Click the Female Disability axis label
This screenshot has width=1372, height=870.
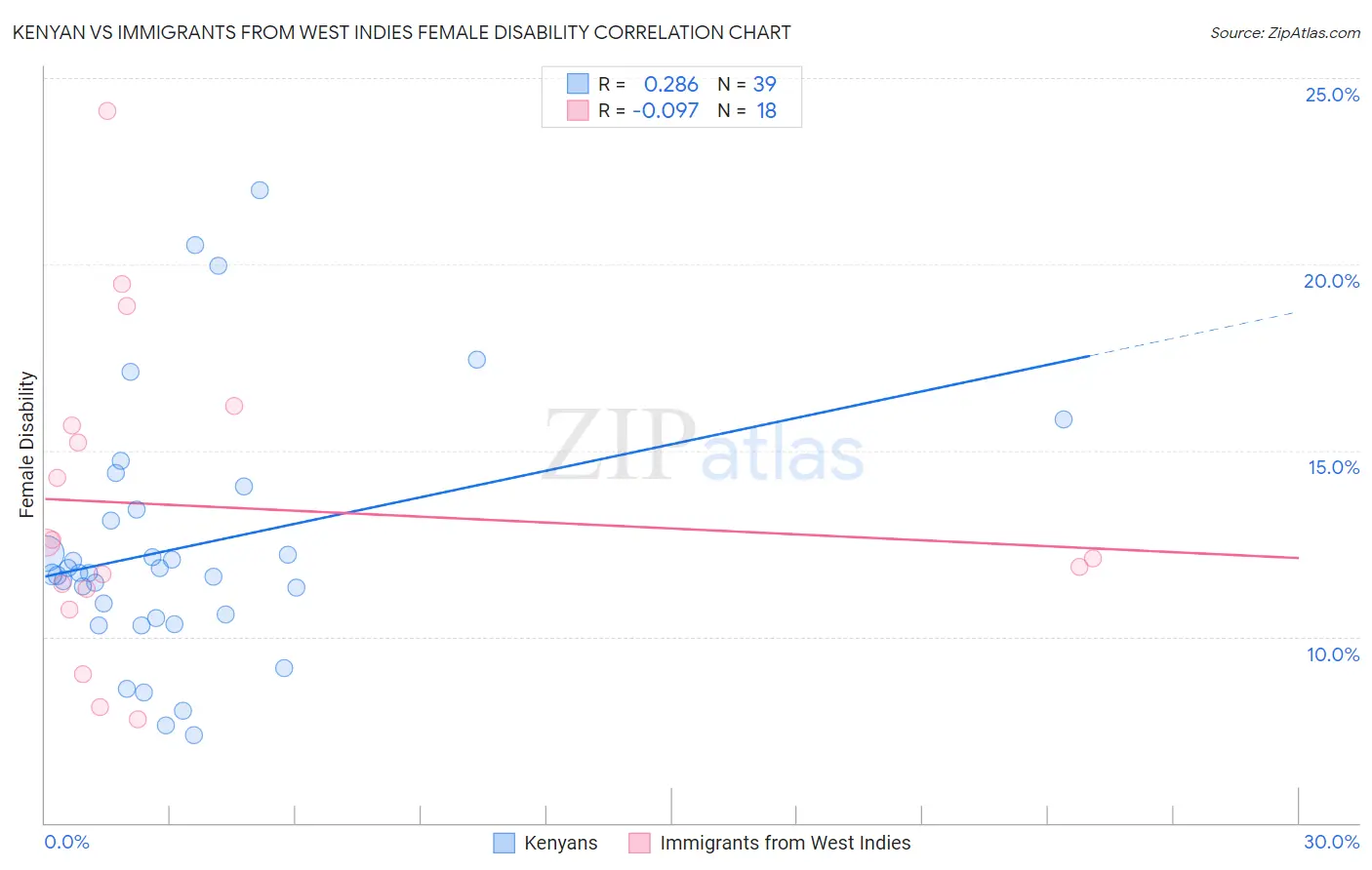coord(27,444)
